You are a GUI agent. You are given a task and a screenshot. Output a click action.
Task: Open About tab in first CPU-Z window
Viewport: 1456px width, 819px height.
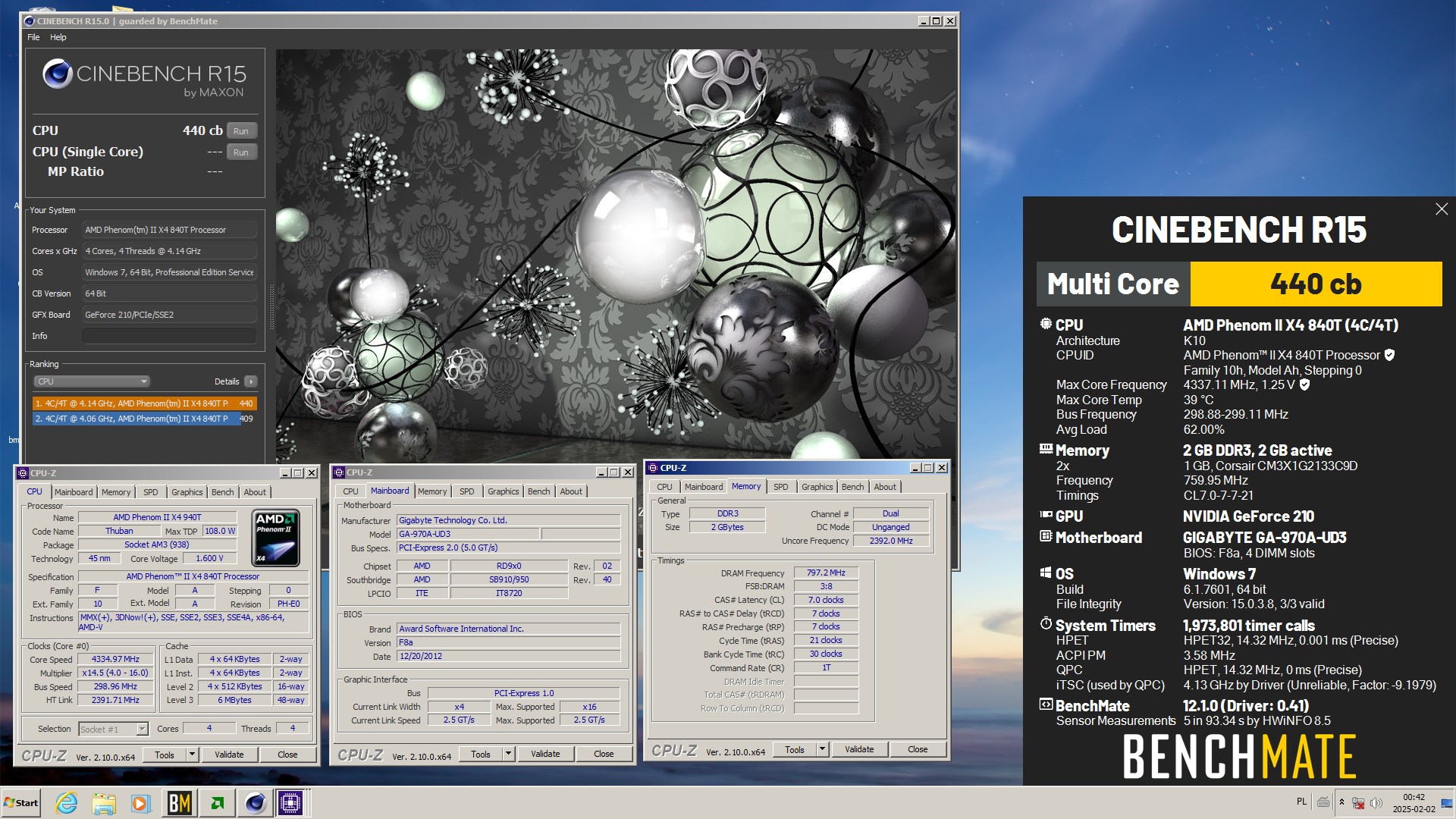[x=255, y=492]
